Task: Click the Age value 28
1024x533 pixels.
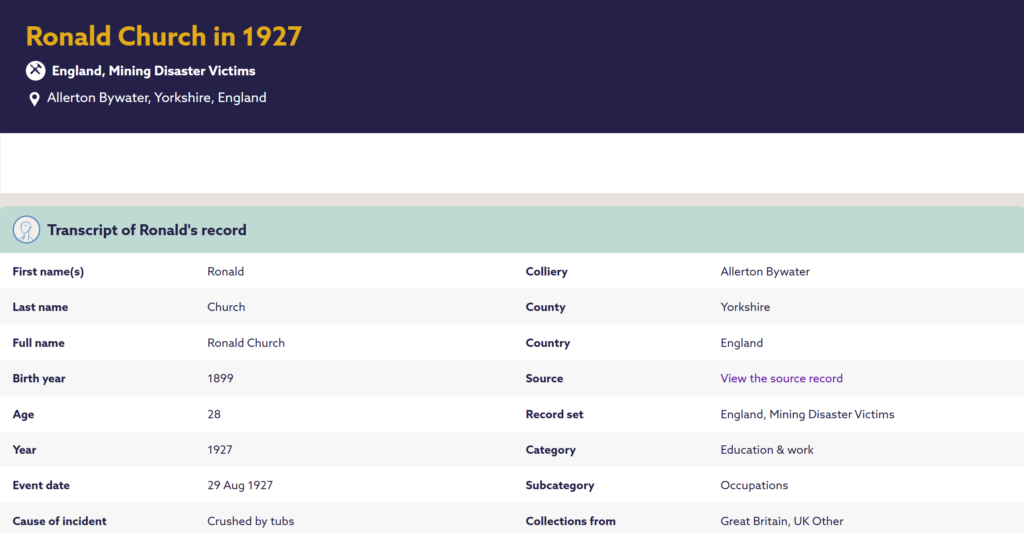Action: pos(214,414)
